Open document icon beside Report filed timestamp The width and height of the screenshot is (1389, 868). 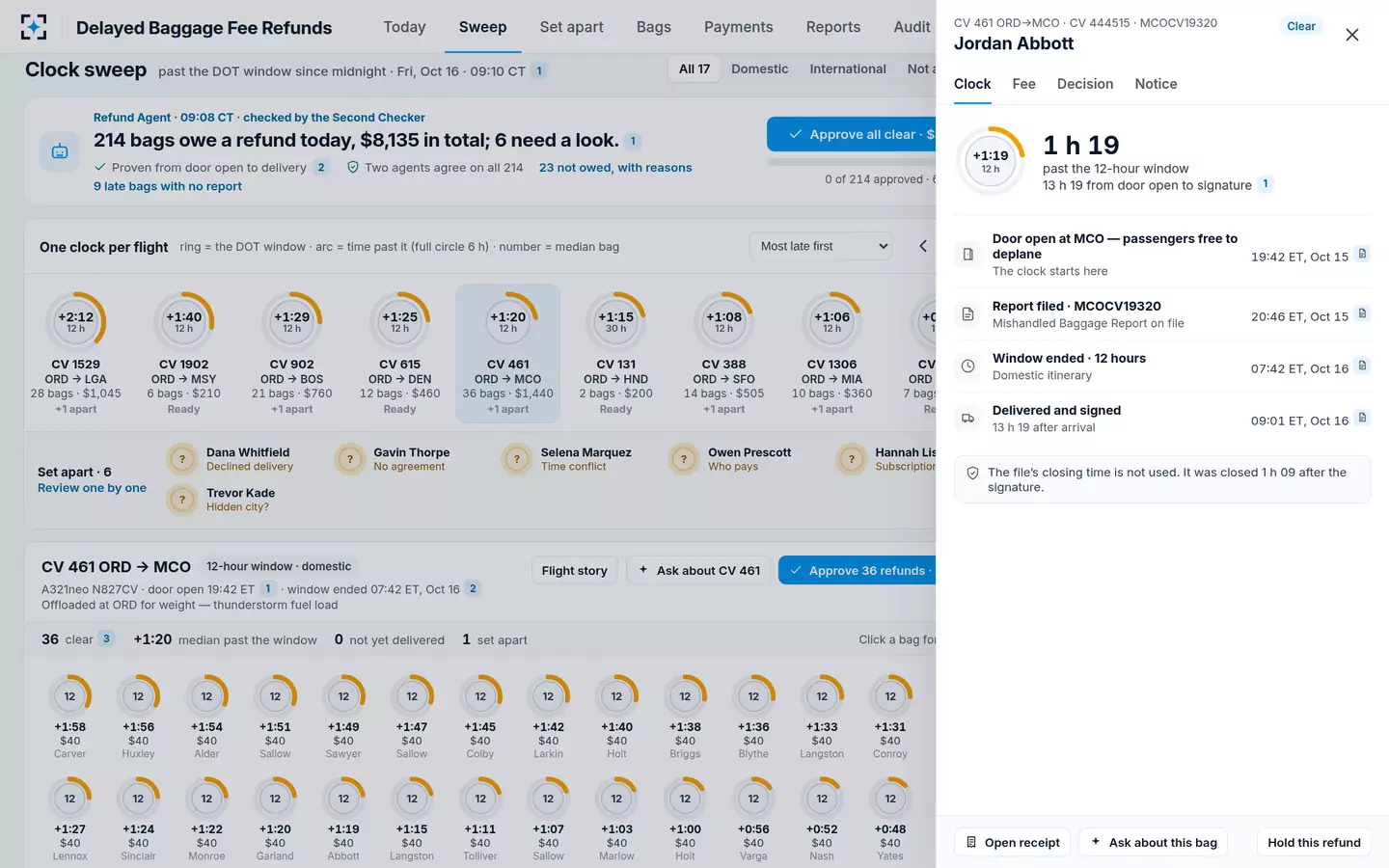tap(1362, 313)
